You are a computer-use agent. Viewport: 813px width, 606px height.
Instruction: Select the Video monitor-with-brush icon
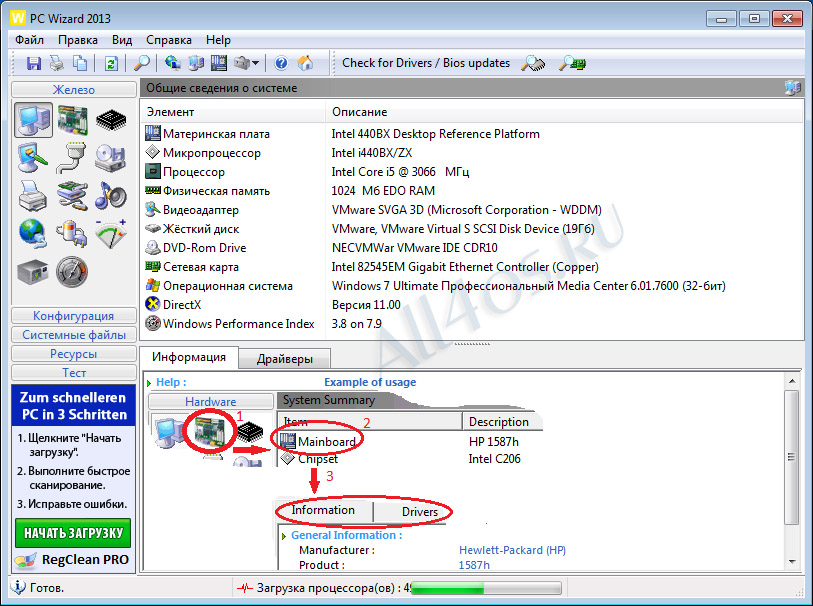click(x=33, y=158)
